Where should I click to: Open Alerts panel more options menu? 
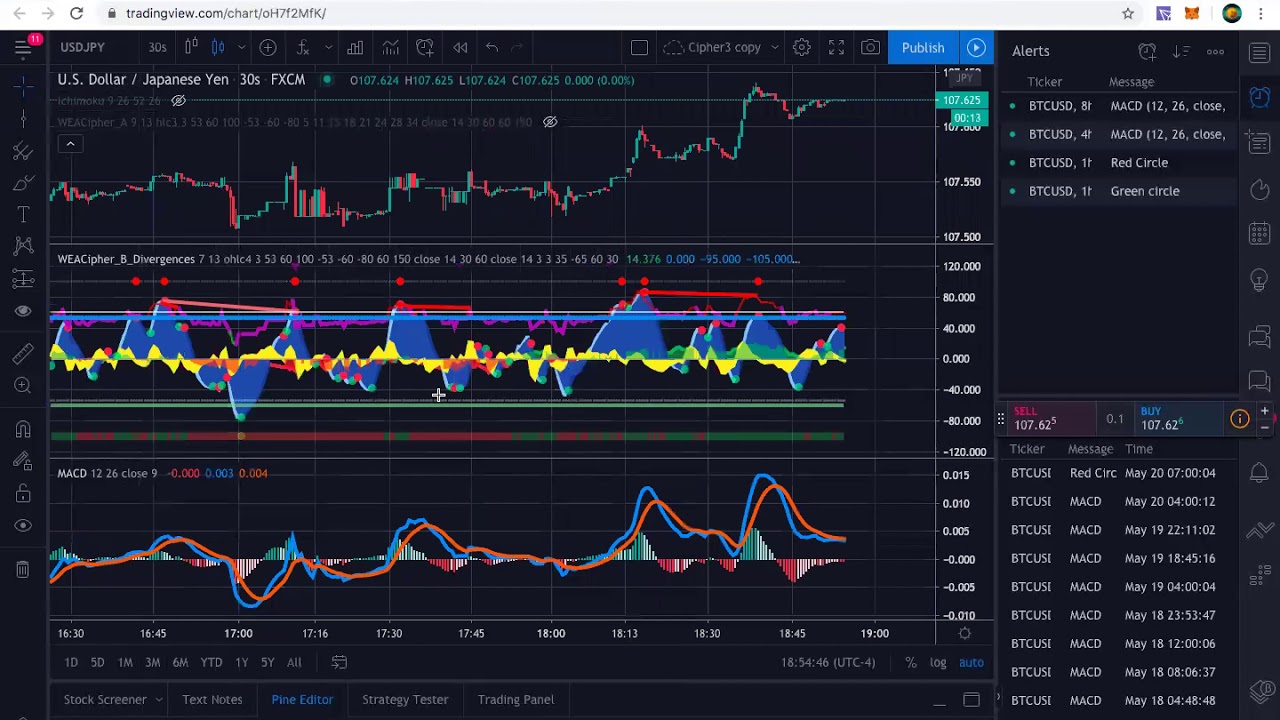(1215, 51)
